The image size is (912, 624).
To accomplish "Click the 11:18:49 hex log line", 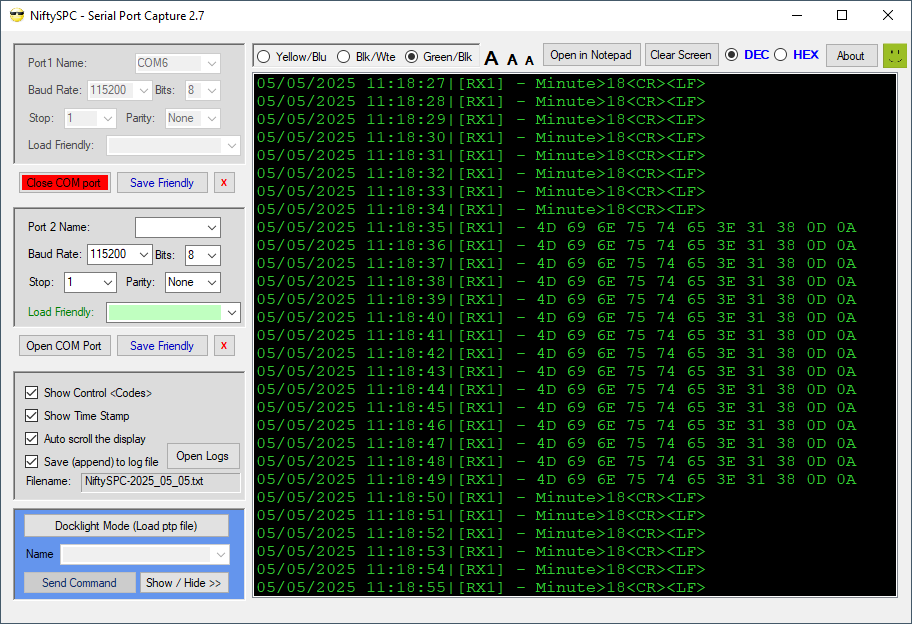I will point(557,480).
